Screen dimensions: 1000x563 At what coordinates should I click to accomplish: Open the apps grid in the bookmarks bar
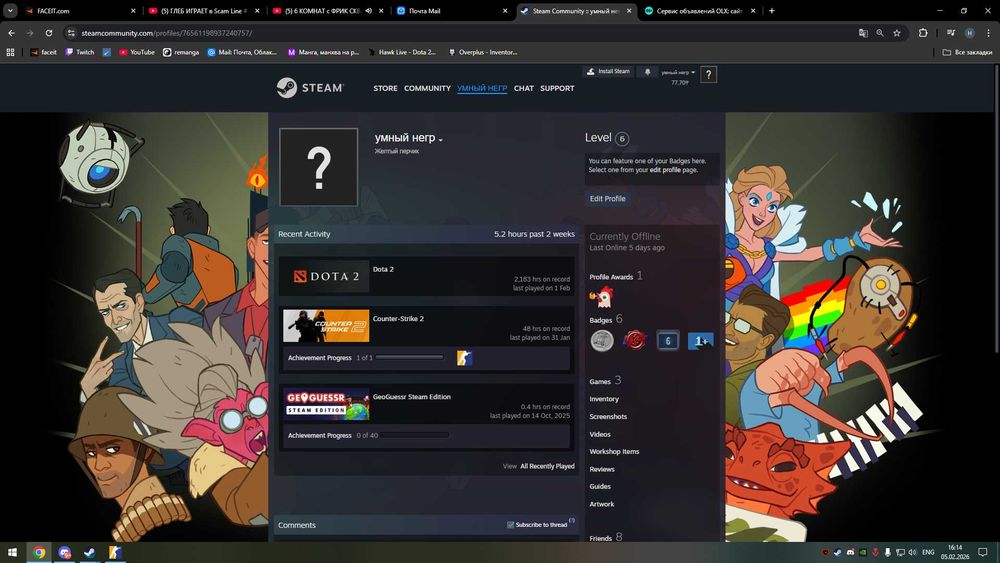pyautogui.click(x=10, y=52)
